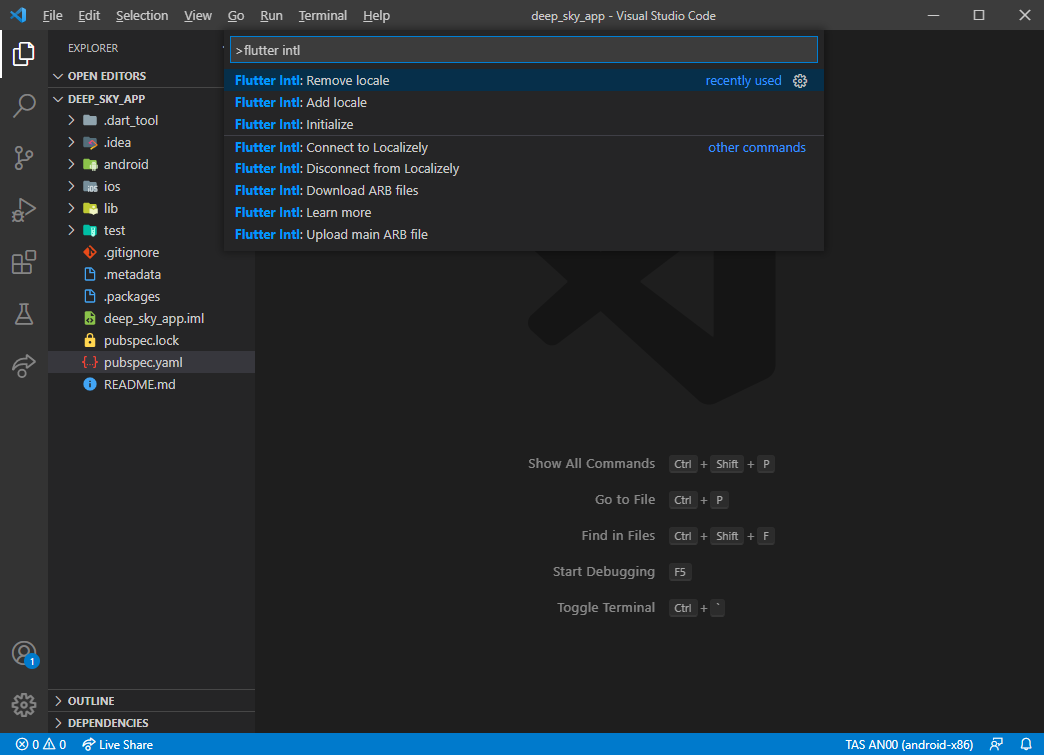Click the command palette input field
This screenshot has width=1044, height=755.
(523, 50)
